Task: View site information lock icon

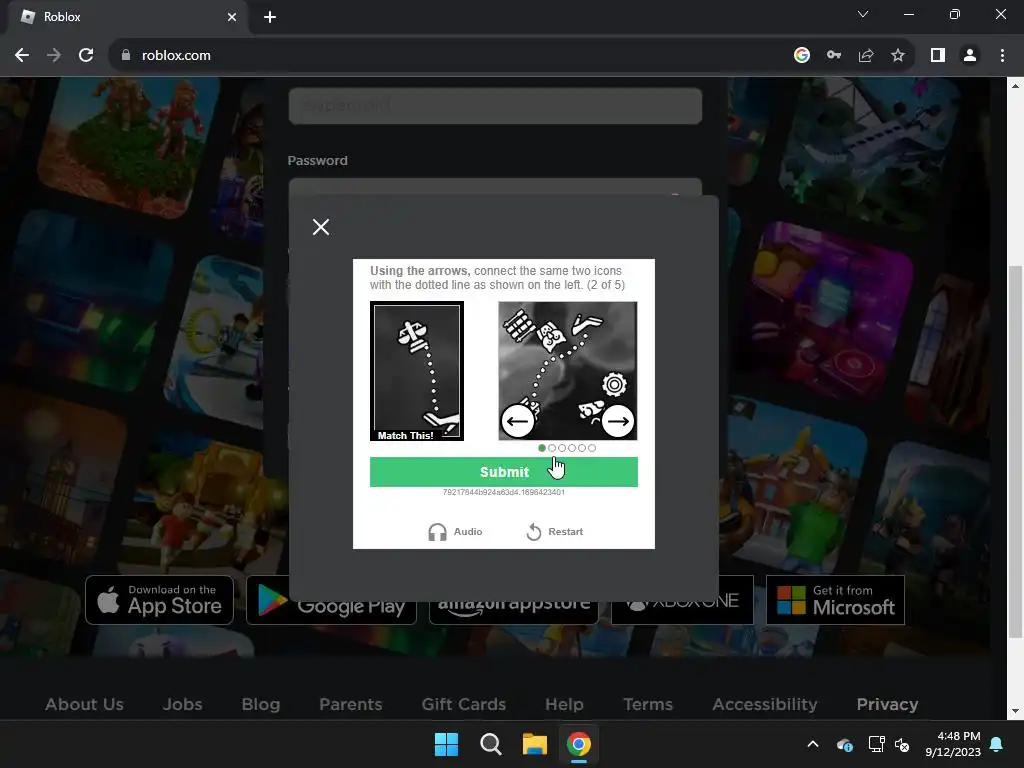Action: (x=126, y=56)
